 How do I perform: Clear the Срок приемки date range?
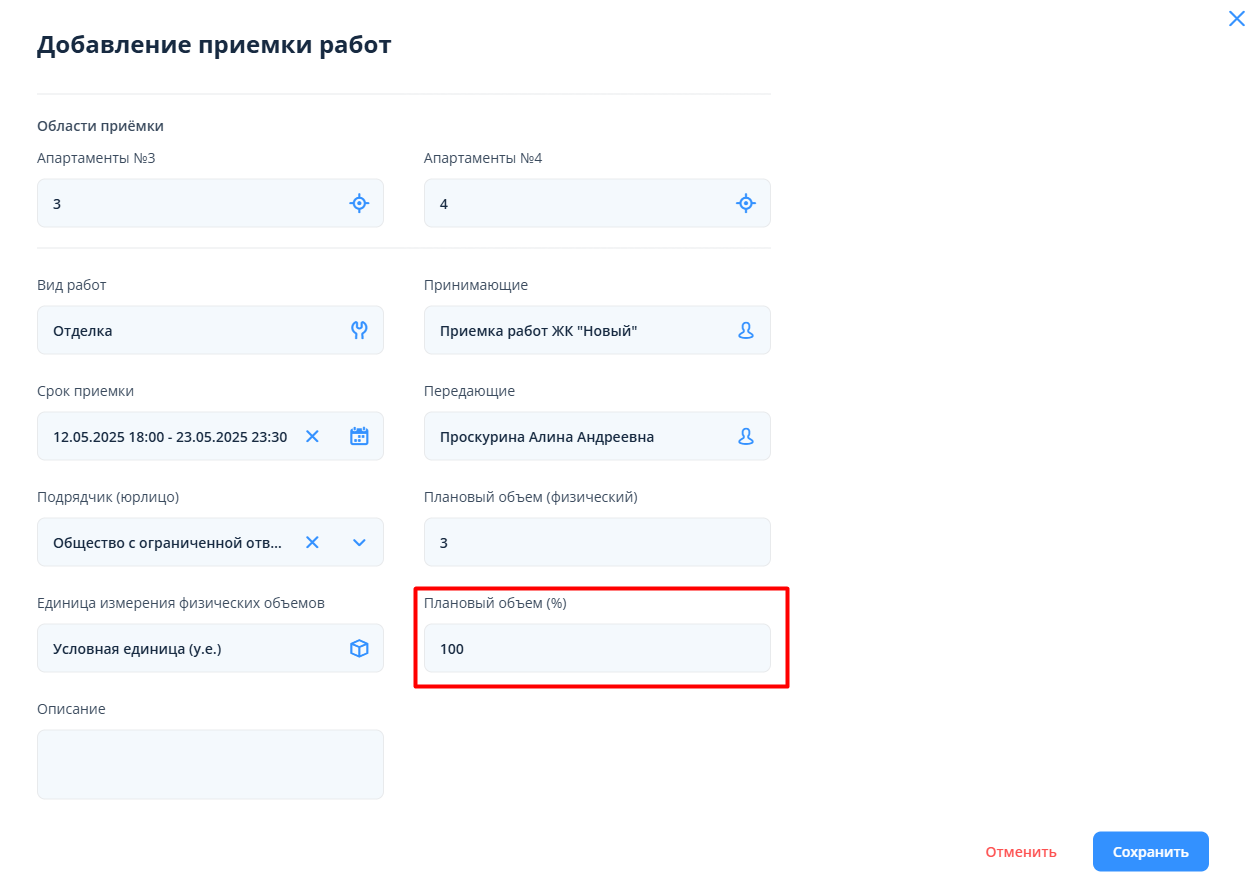coord(312,437)
